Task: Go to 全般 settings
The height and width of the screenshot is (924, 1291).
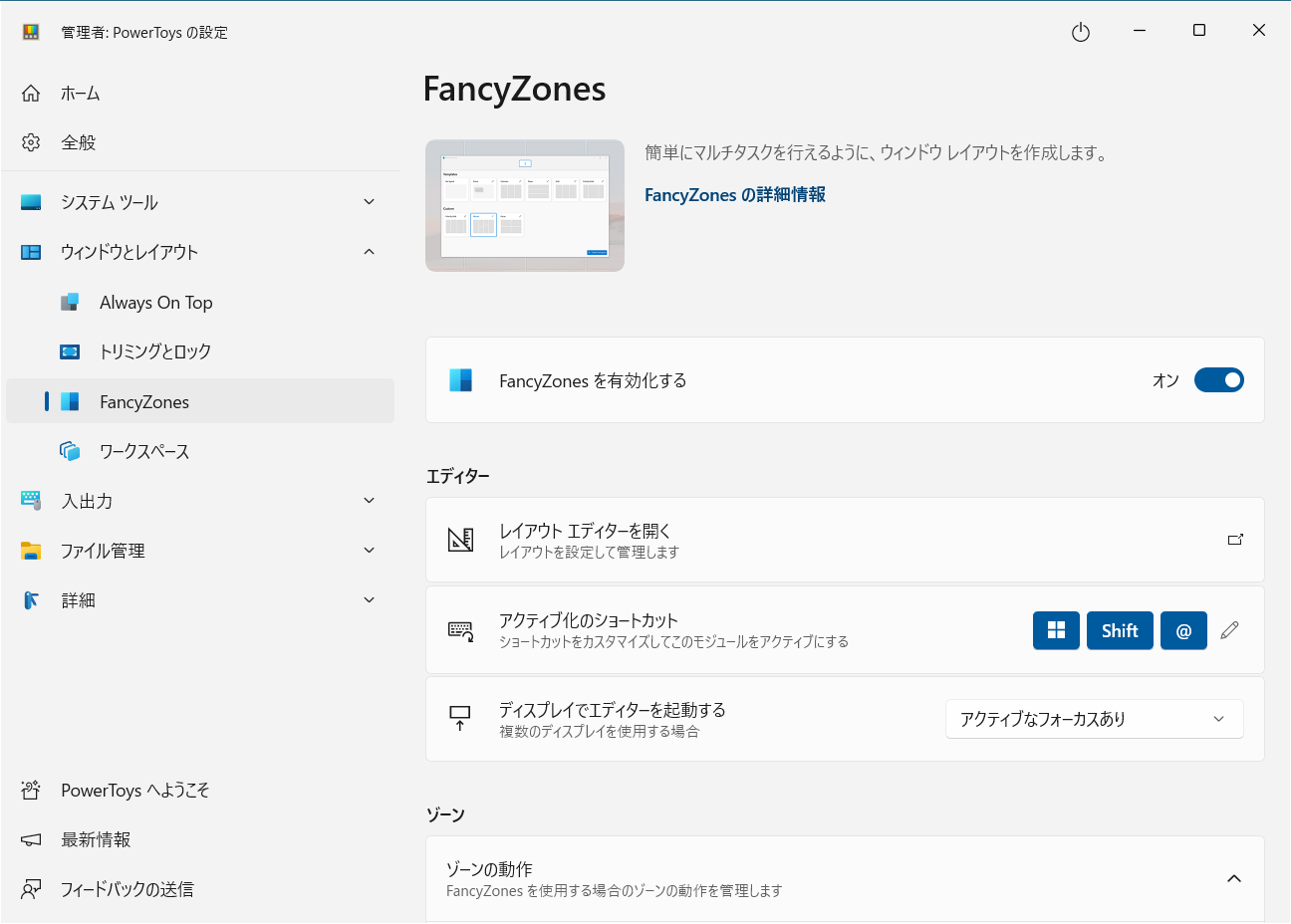Action: (x=77, y=141)
